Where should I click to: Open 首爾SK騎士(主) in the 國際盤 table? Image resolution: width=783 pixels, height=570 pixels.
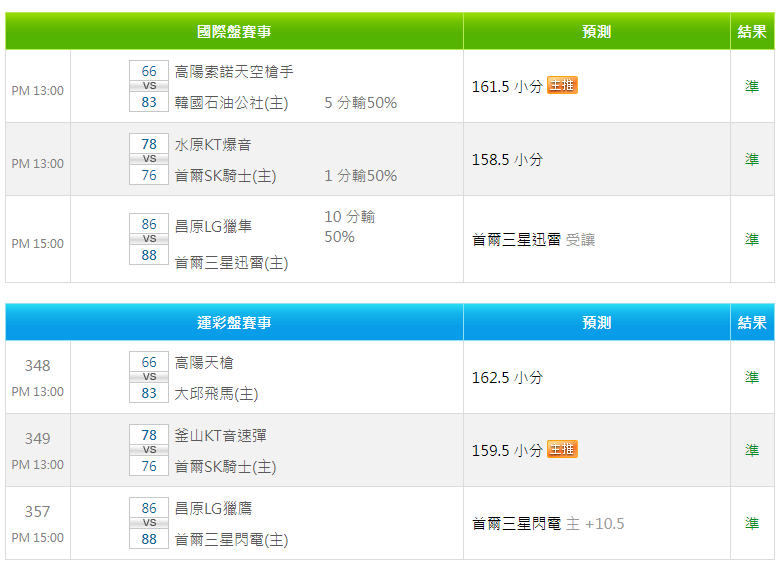225,176
